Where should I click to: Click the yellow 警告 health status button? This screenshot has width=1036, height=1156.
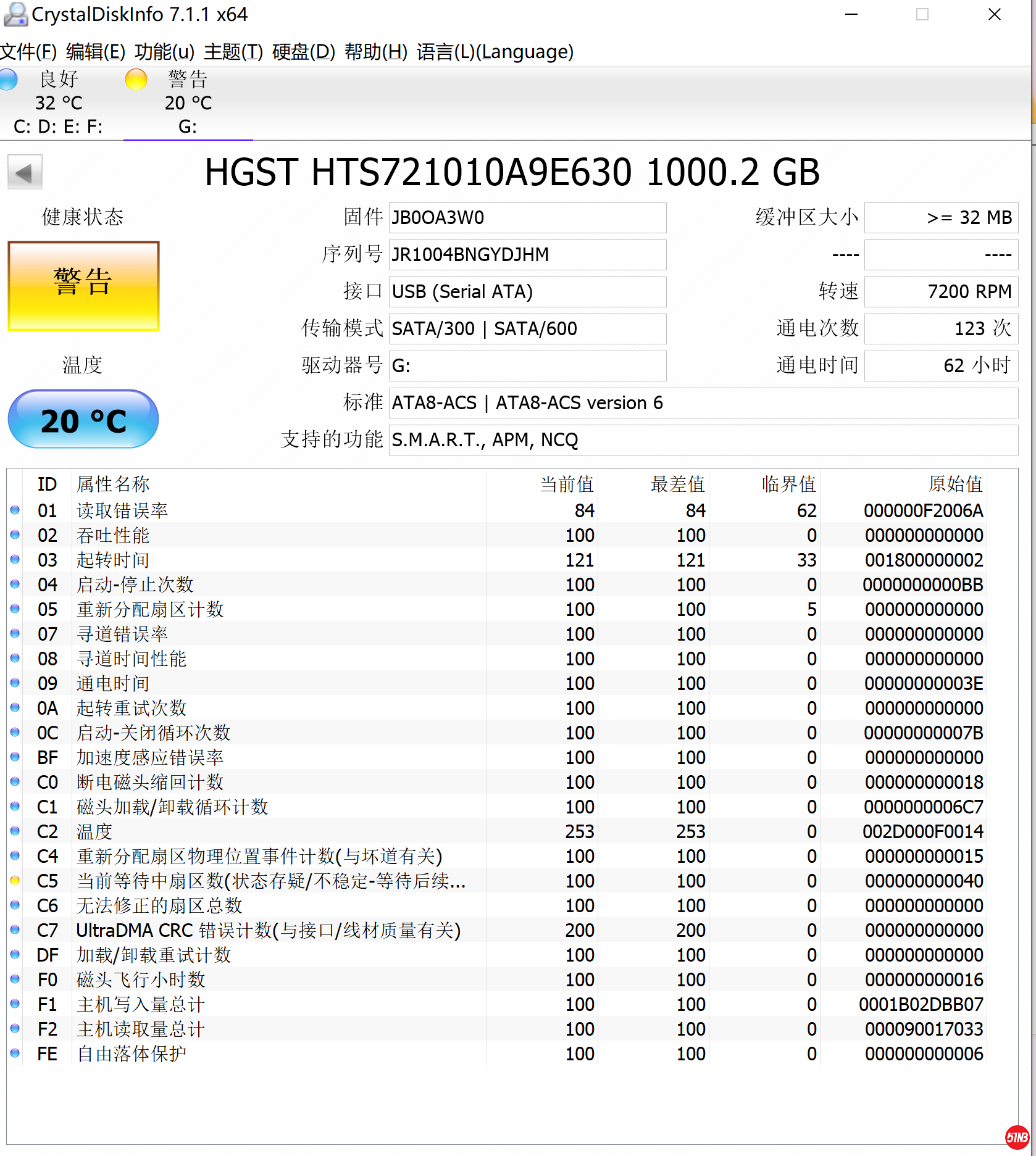click(x=83, y=286)
